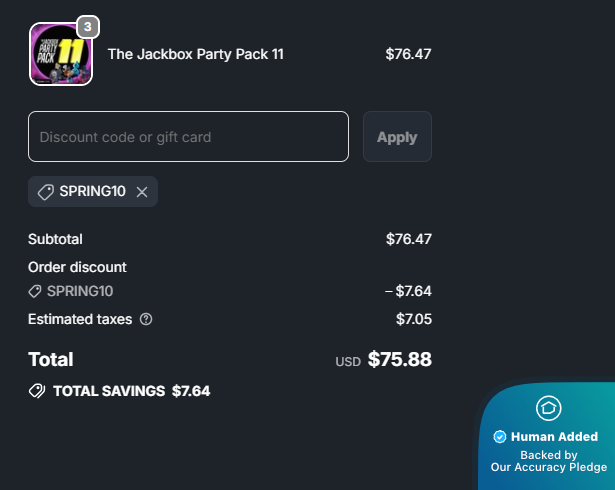This screenshot has width=615, height=490.
Task: Click the Our Accuracy Pledge text
Action: click(x=548, y=467)
